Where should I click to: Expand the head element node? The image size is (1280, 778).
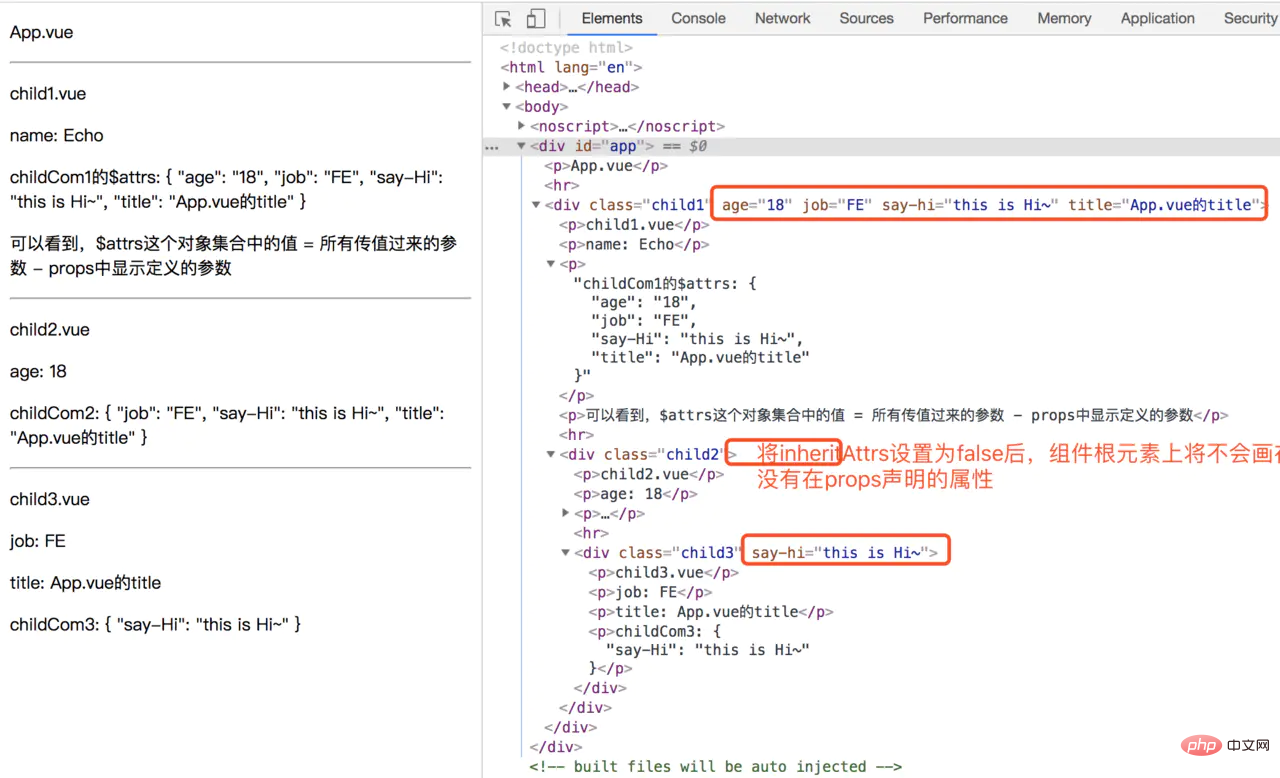507,87
